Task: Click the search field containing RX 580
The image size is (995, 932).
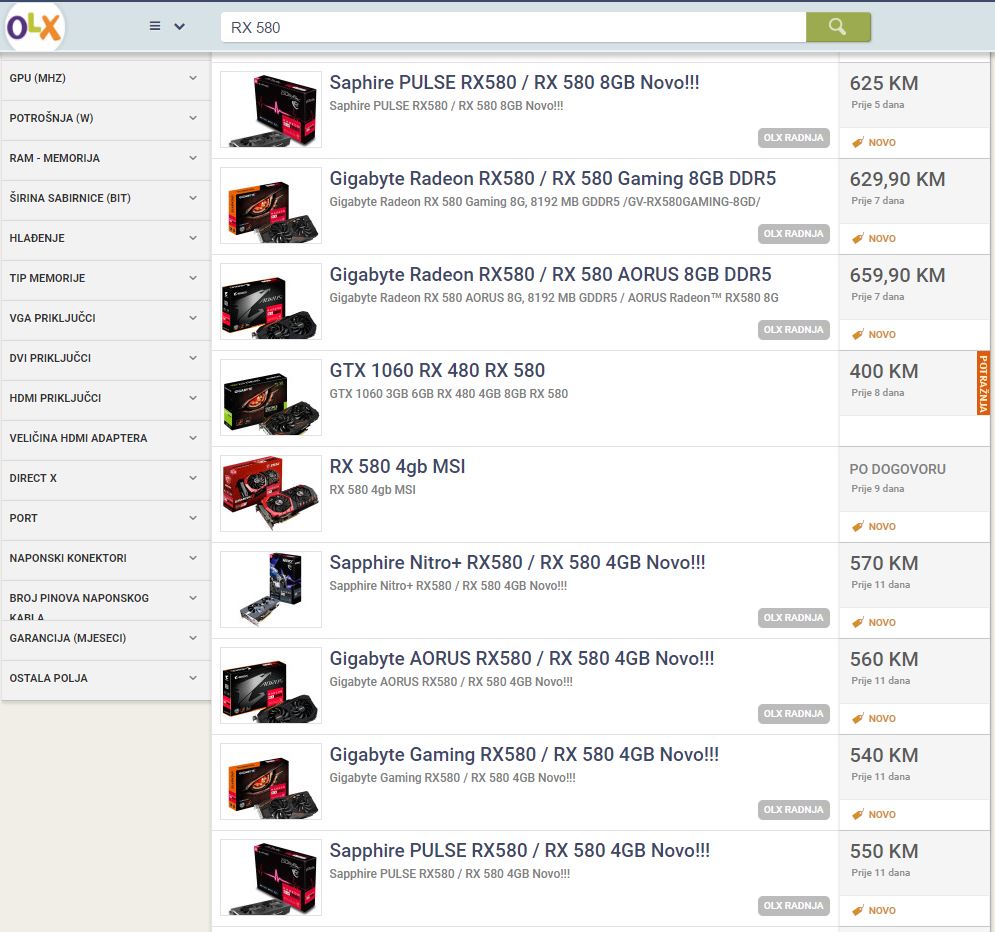Action: click(x=512, y=28)
